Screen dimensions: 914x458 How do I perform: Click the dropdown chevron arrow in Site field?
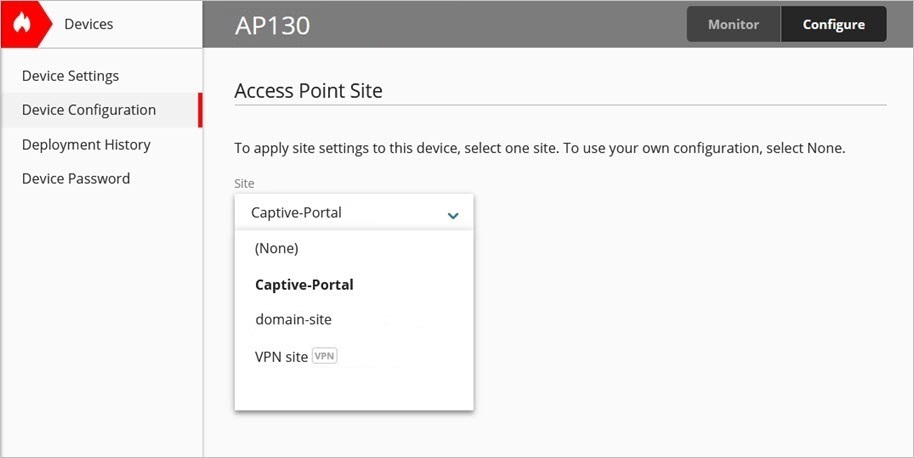click(453, 214)
